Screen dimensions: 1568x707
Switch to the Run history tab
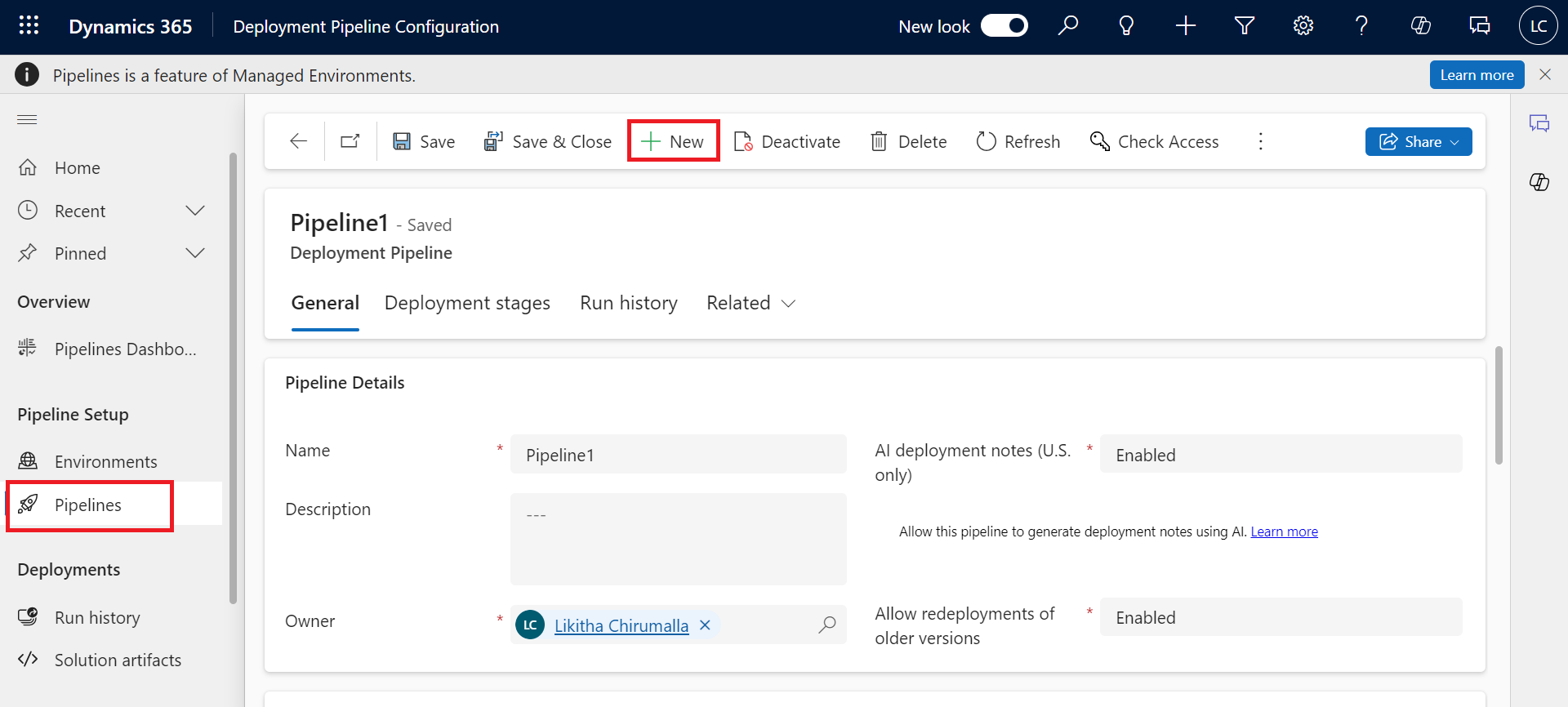pos(628,304)
